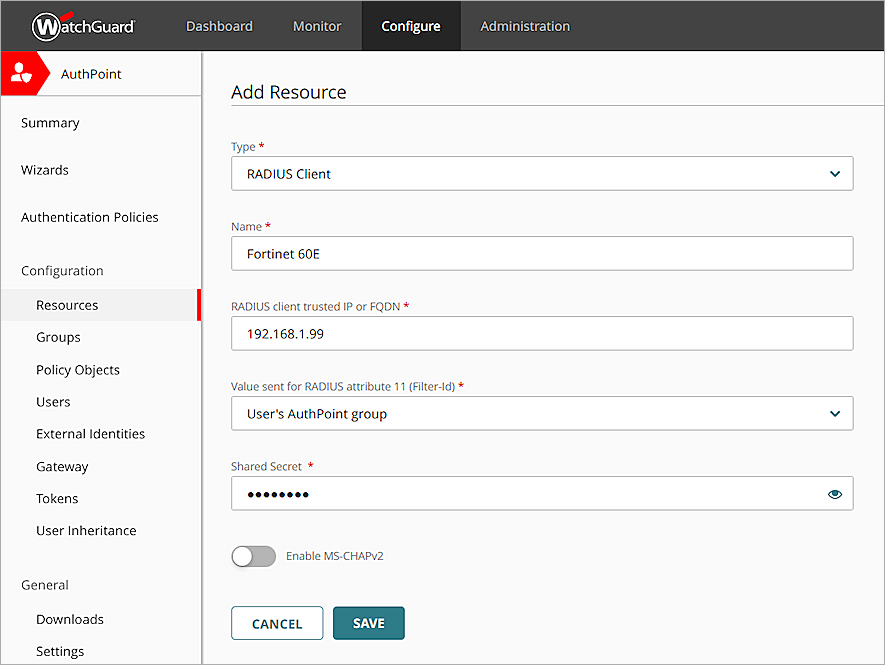885x665 pixels.
Task: Switch to the Monitor tab
Action: tap(317, 26)
